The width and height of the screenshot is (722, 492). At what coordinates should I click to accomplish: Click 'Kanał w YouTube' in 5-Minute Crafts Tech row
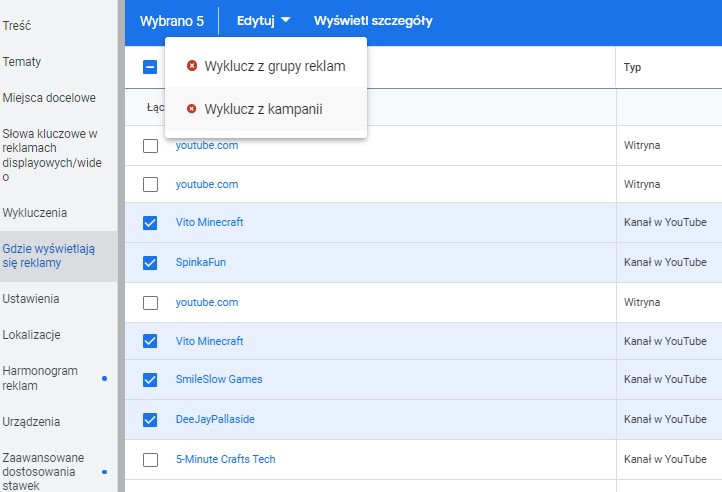coord(665,459)
